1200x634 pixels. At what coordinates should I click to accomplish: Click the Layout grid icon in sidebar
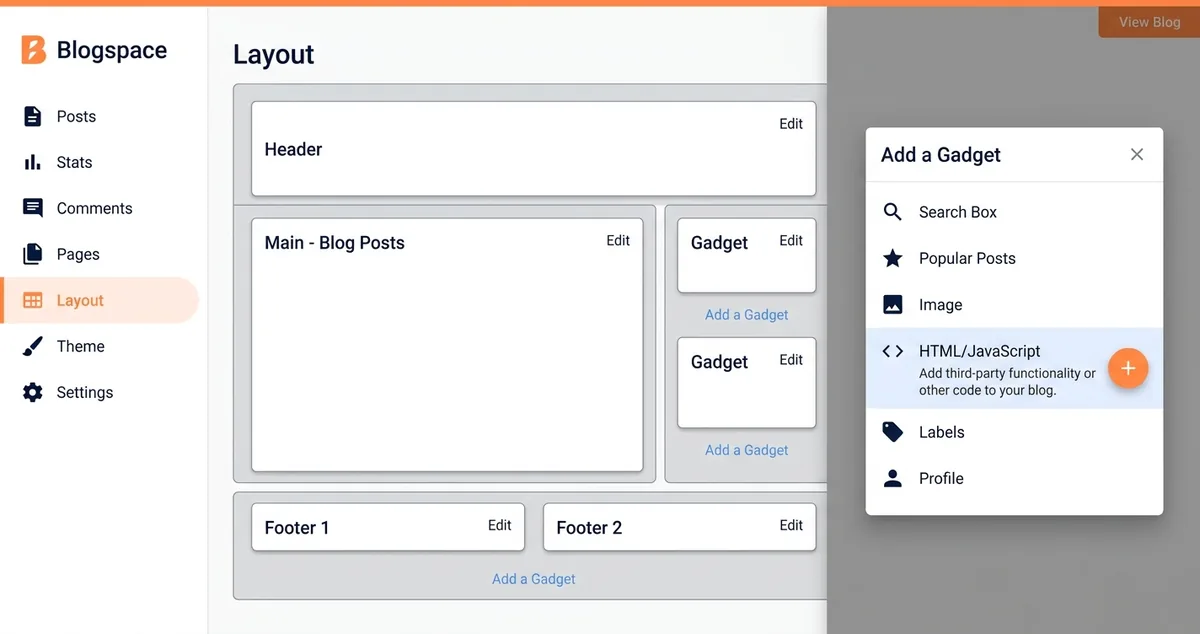pos(33,300)
